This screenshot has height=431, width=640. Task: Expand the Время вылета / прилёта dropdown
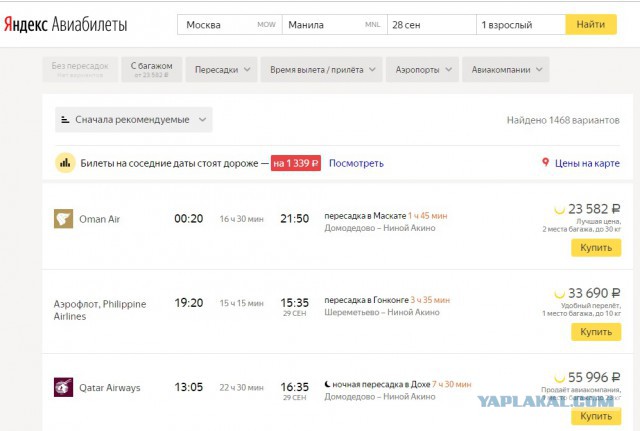pyautogui.click(x=322, y=70)
